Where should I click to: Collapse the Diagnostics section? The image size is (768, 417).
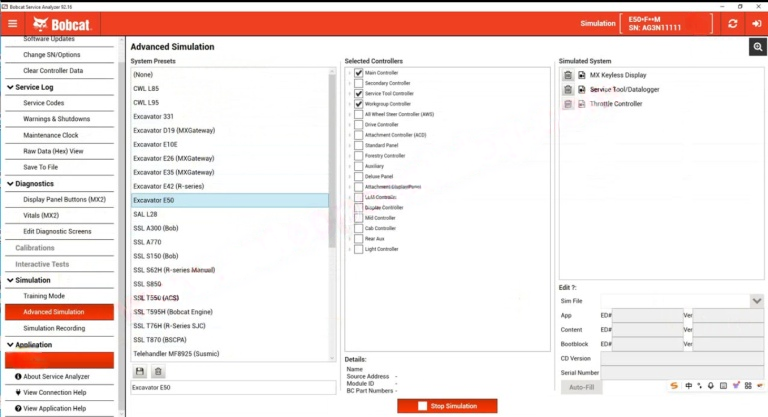[x=10, y=184]
